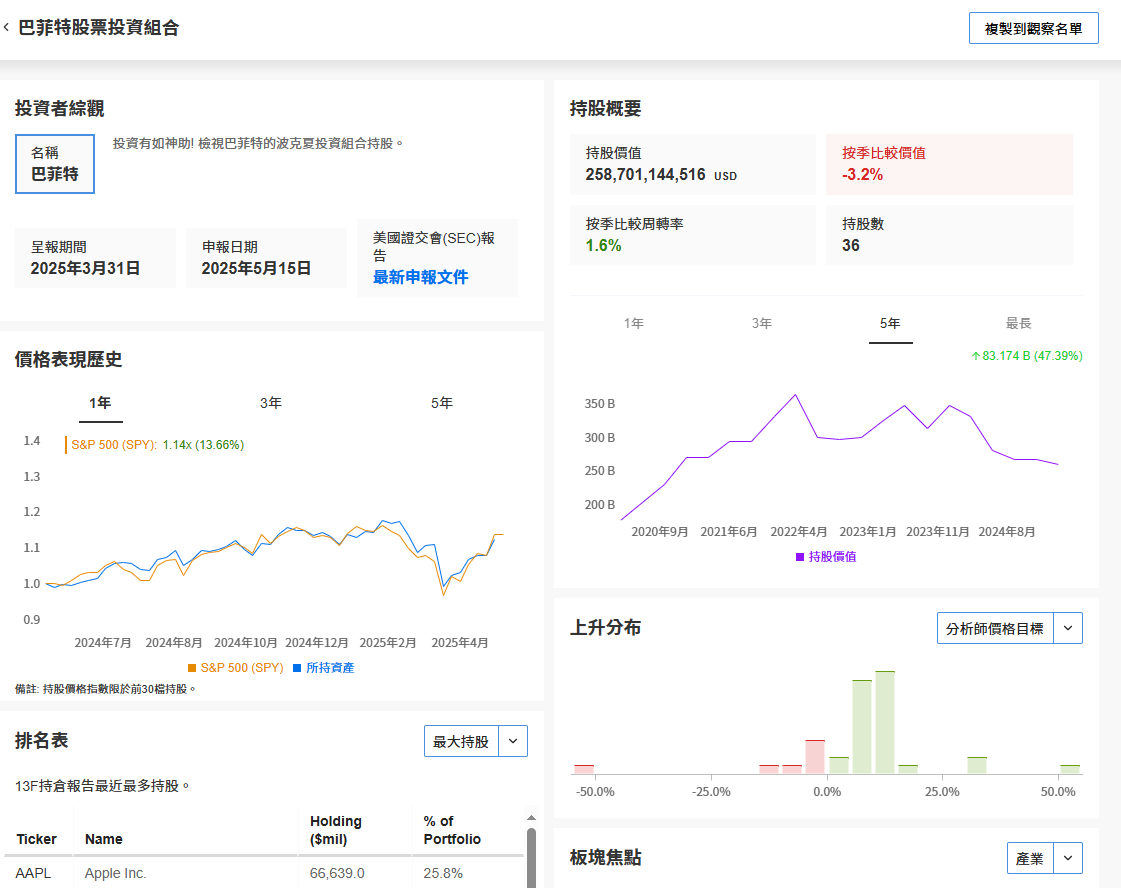
Task: Click the 持股數 36 card
Action: coord(949,235)
